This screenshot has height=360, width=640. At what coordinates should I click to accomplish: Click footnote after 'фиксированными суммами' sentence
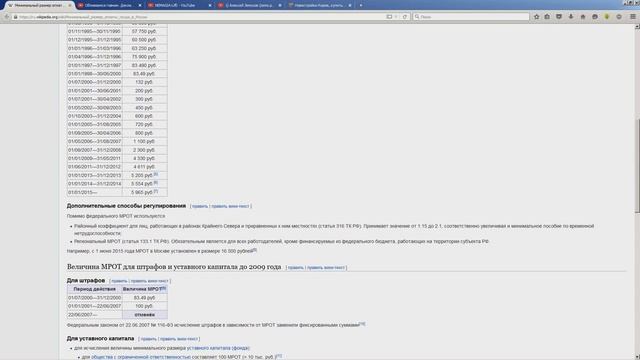click(362, 324)
